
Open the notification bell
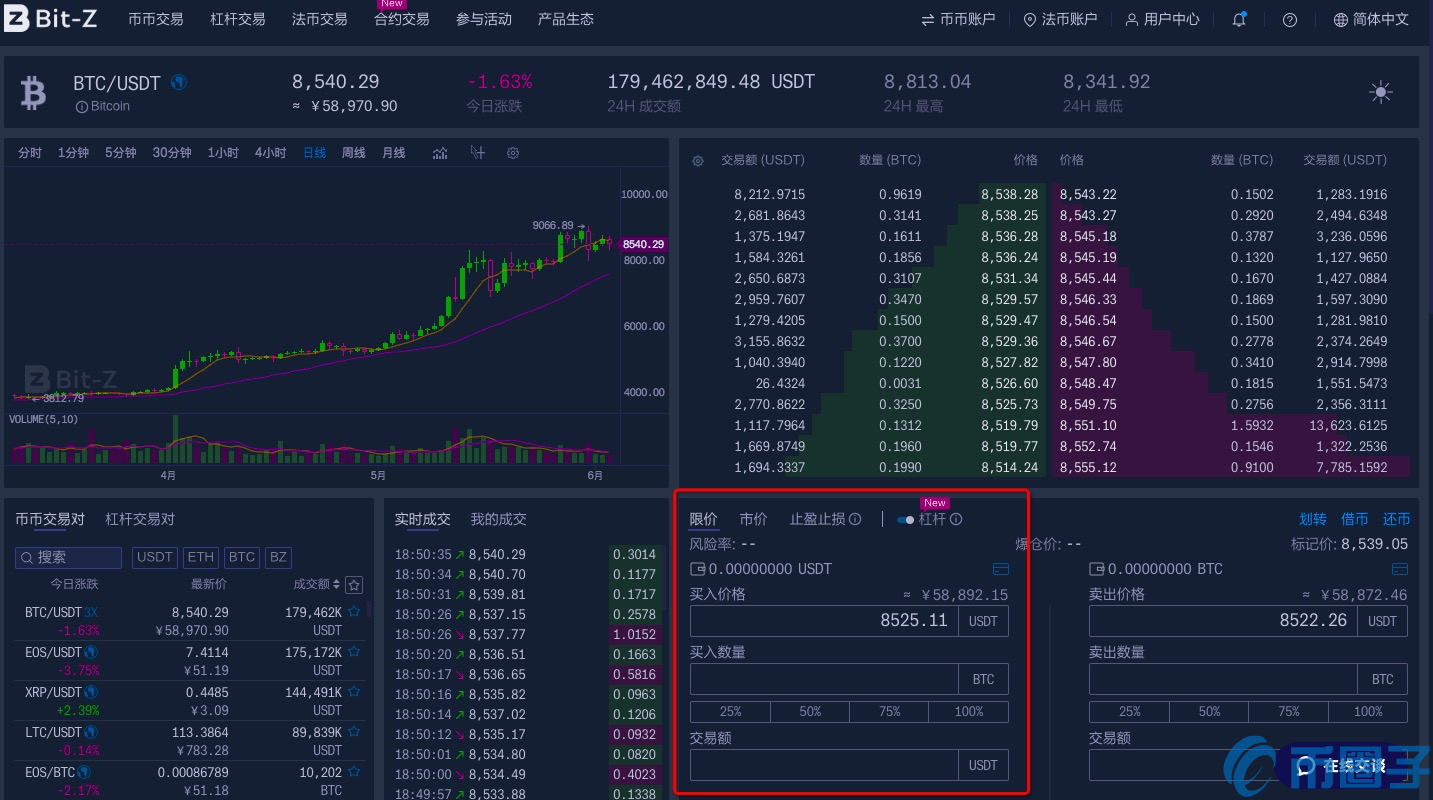pyautogui.click(x=1239, y=19)
